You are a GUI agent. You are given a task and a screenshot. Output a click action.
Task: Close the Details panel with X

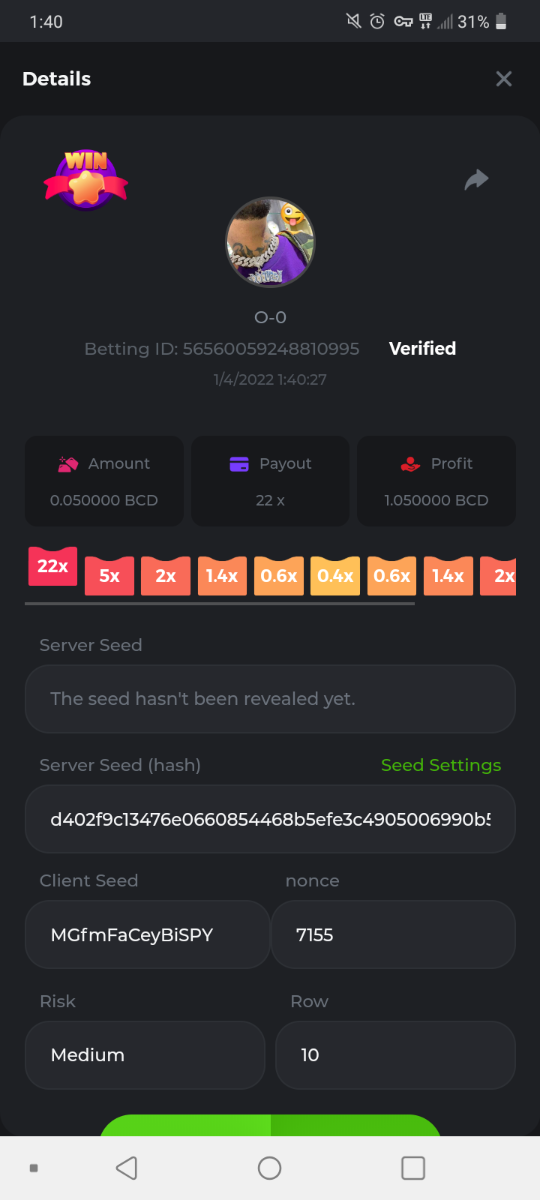pos(504,79)
